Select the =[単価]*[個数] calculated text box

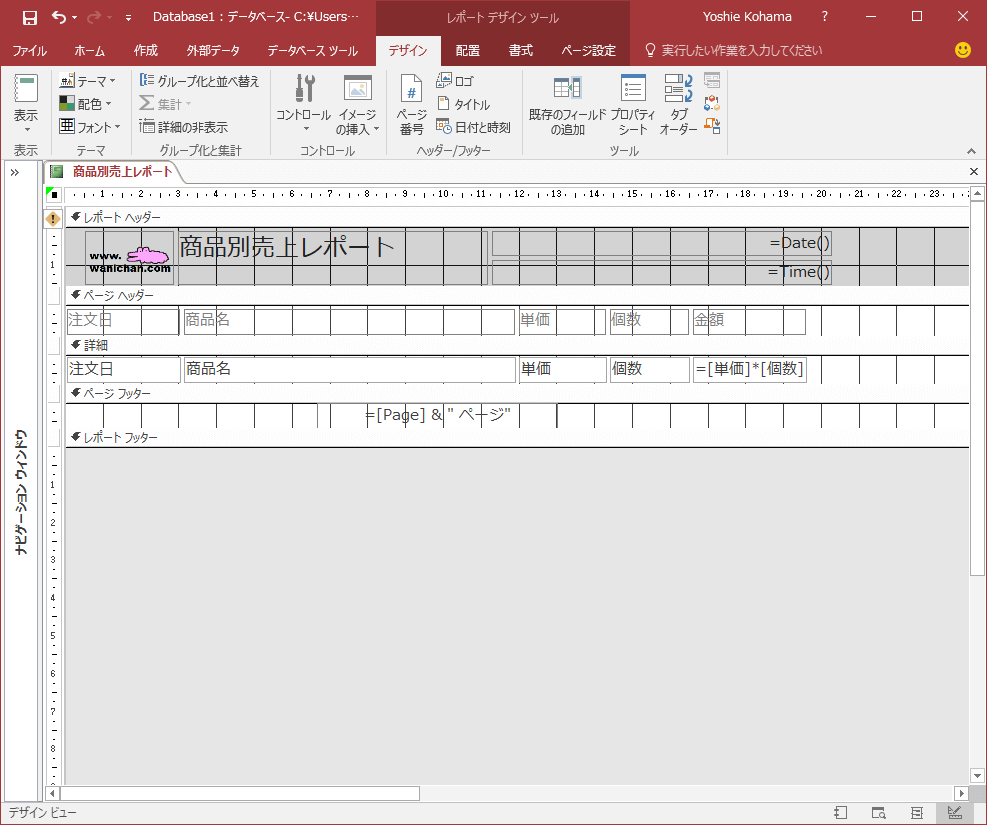[749, 369]
